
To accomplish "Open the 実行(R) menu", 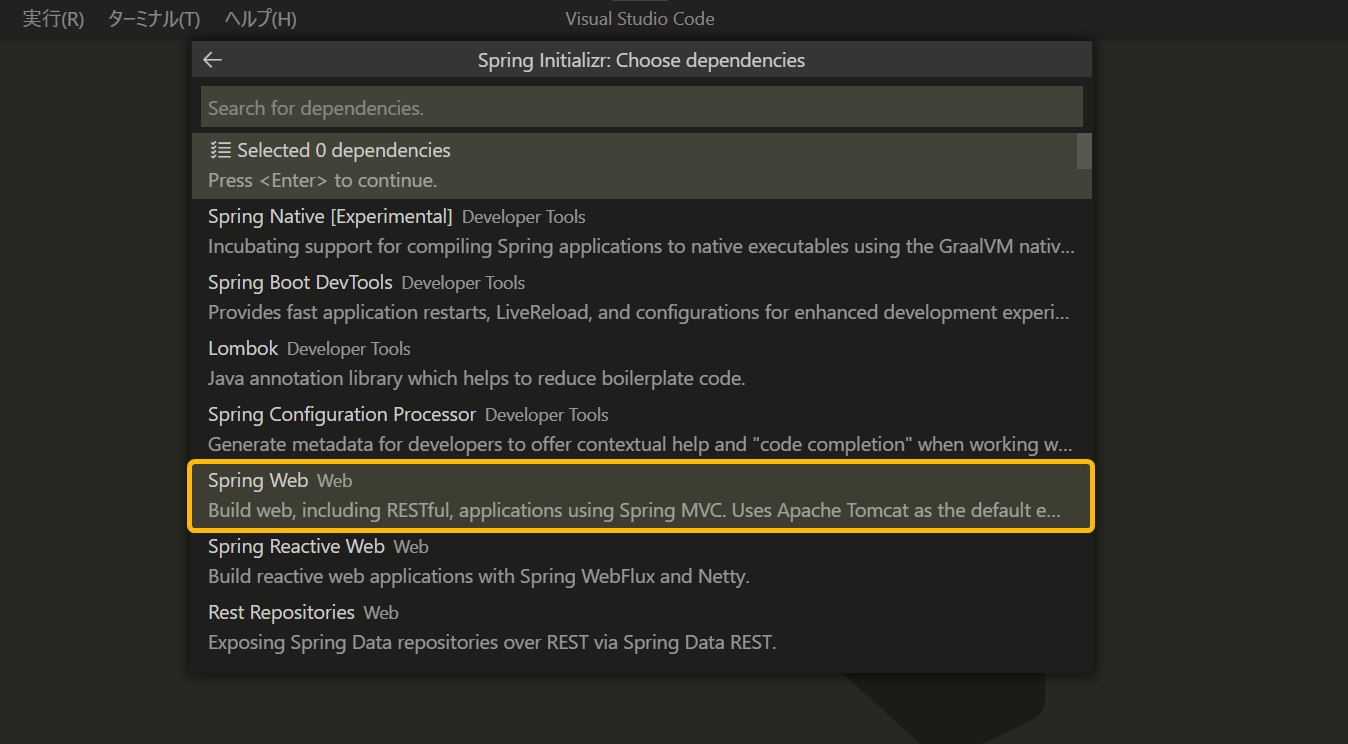I will (53, 19).
